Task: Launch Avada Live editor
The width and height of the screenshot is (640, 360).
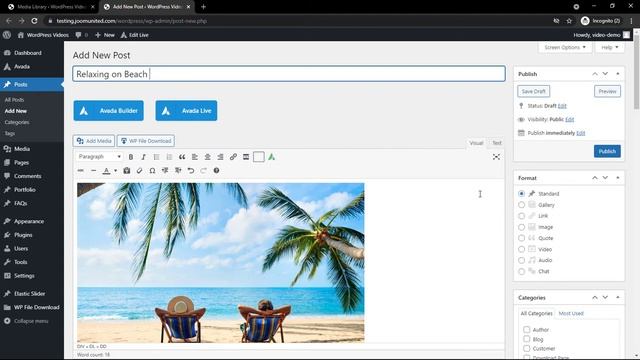Action: (x=186, y=111)
